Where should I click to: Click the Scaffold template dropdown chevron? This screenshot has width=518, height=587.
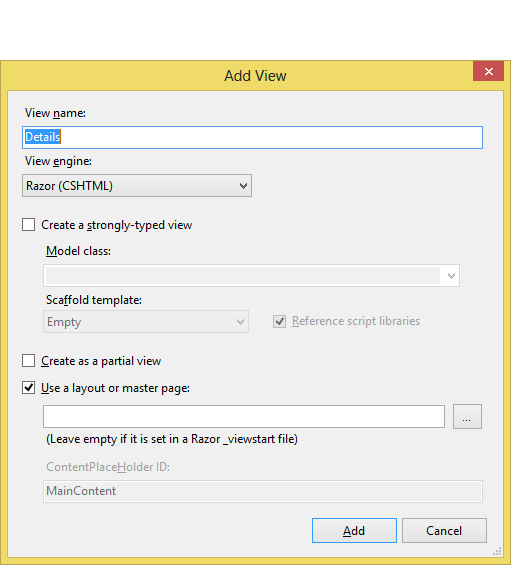[240, 322]
